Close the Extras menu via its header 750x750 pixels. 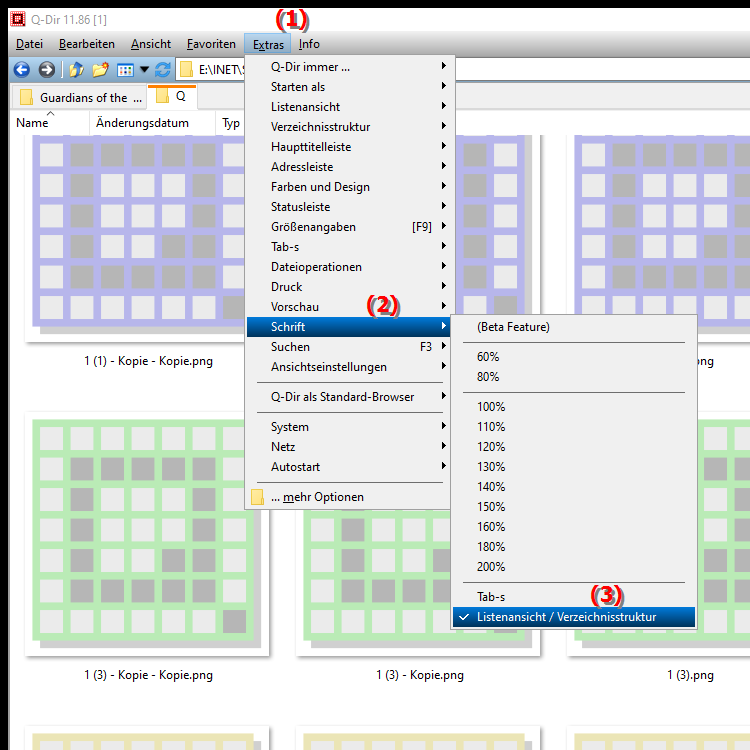[x=268, y=44]
